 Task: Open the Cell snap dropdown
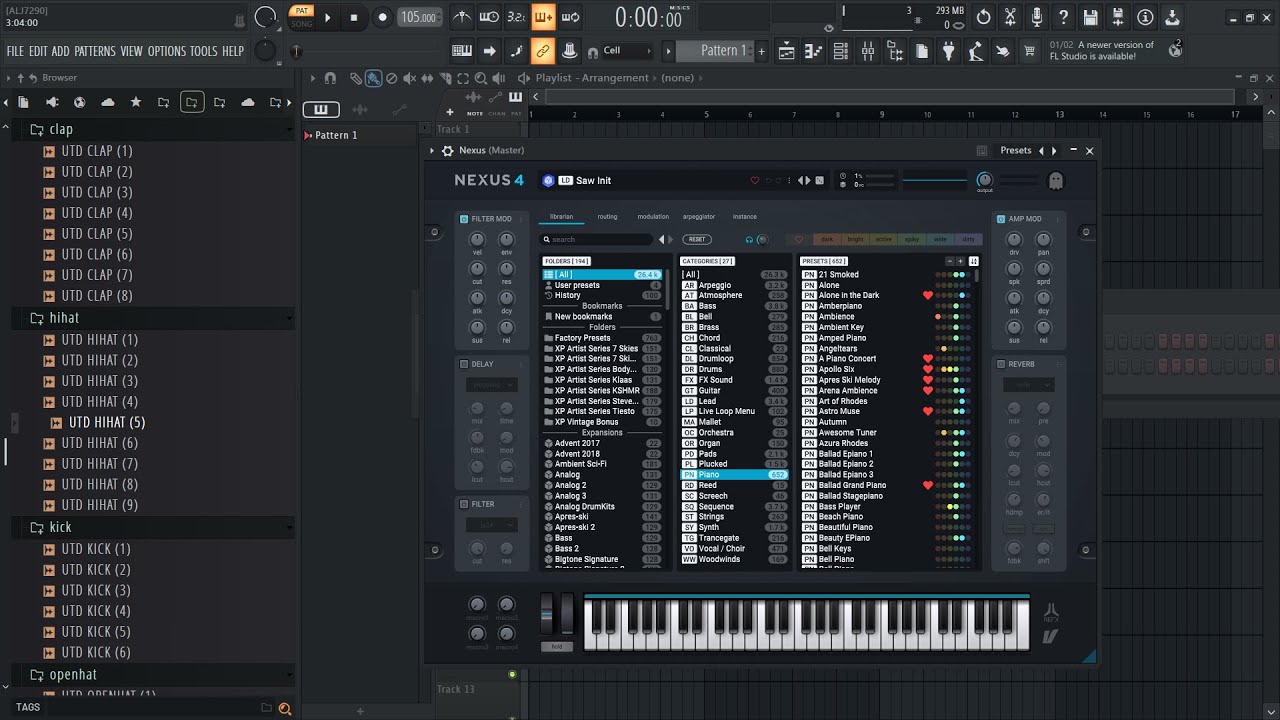pyautogui.click(x=627, y=51)
